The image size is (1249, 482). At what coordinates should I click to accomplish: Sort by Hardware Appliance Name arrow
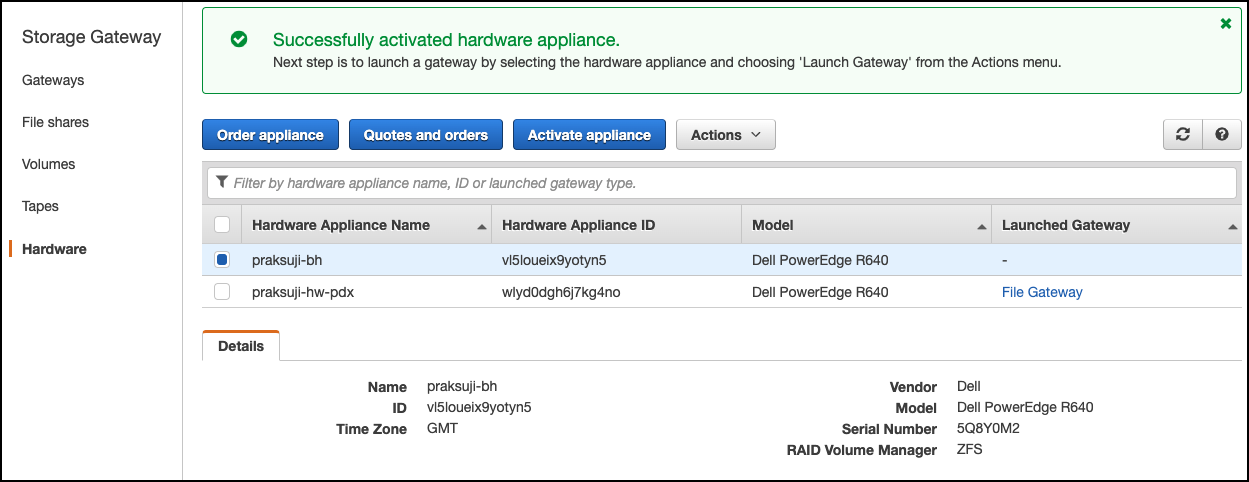coord(483,227)
